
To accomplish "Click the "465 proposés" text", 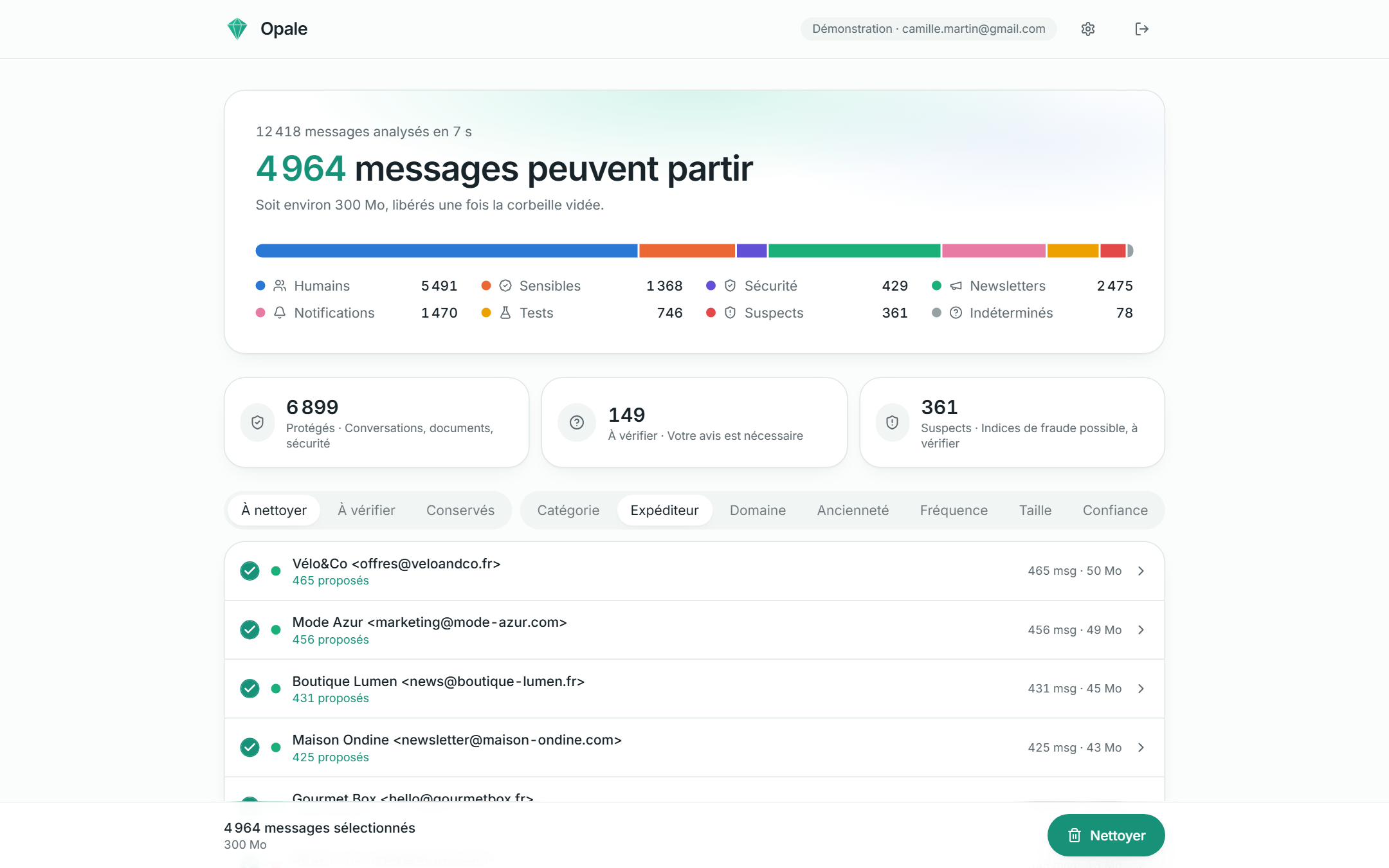I will click(331, 581).
